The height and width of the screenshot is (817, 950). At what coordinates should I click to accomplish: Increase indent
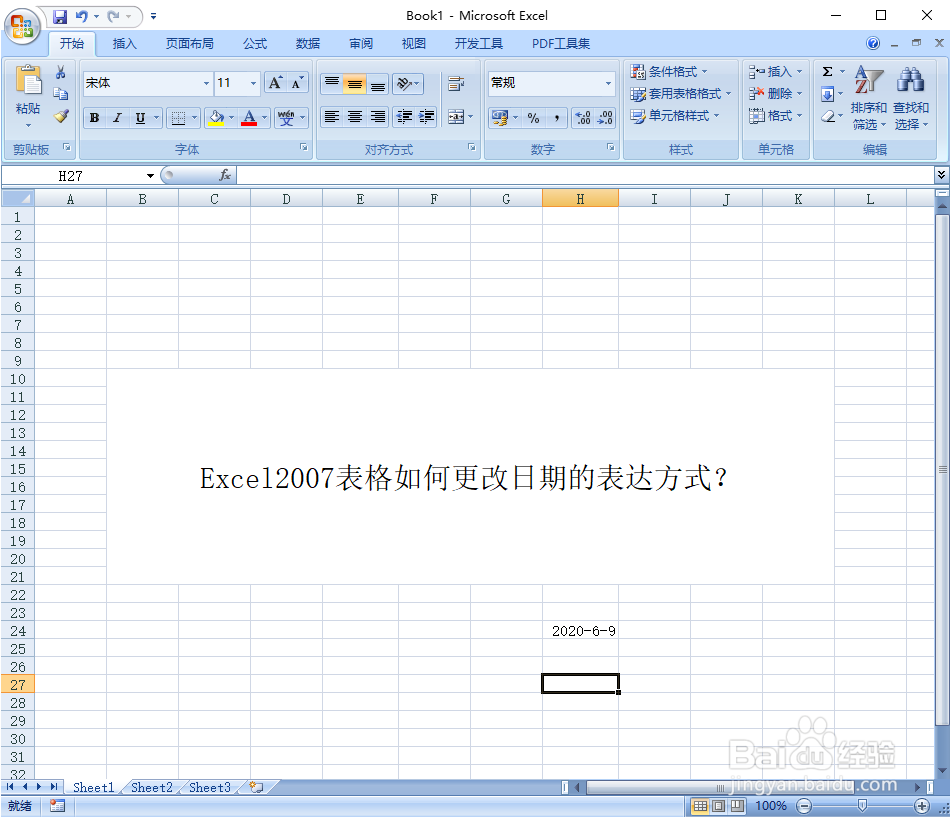427,116
